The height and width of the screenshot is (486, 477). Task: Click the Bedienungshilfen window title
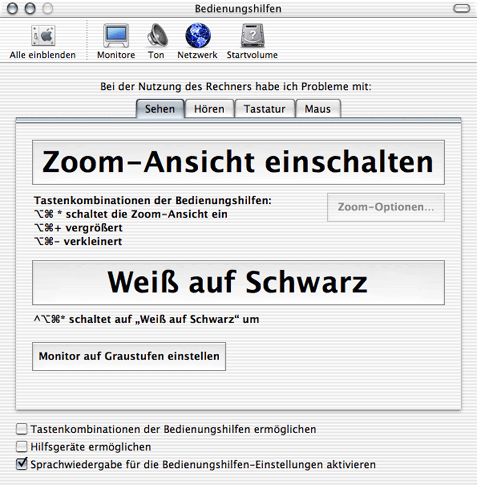coord(238,9)
